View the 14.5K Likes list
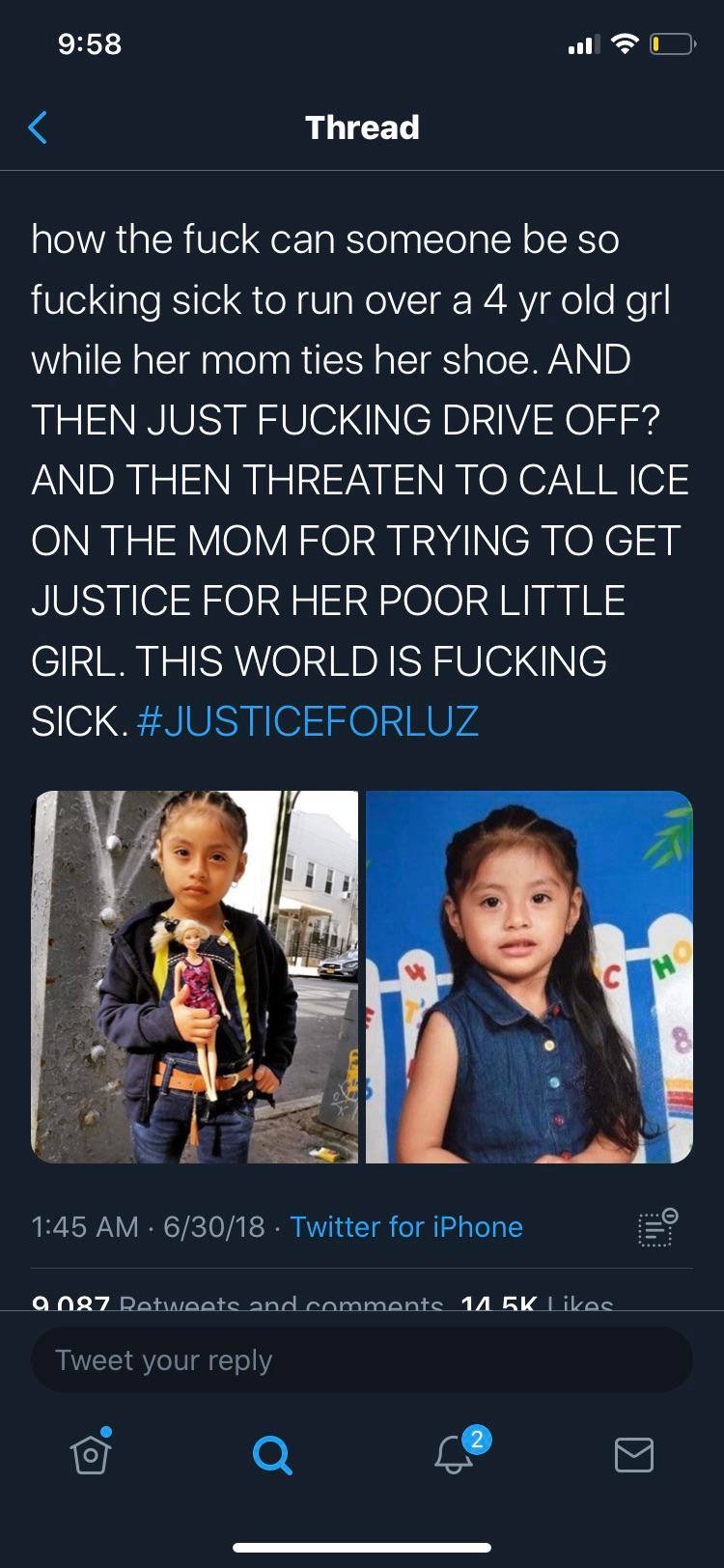Image resolution: width=724 pixels, height=1568 pixels. (x=538, y=1302)
